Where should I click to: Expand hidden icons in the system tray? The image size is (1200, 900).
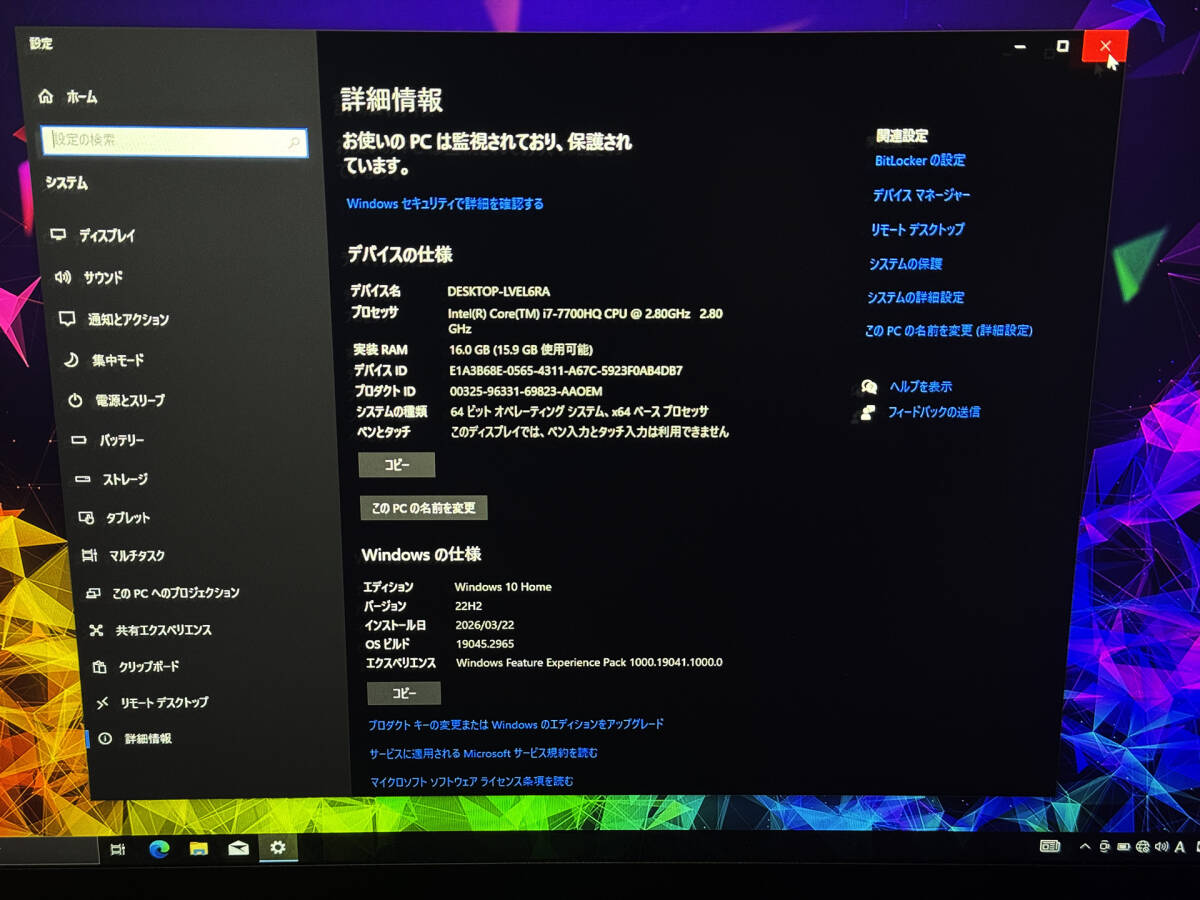coord(1086,847)
